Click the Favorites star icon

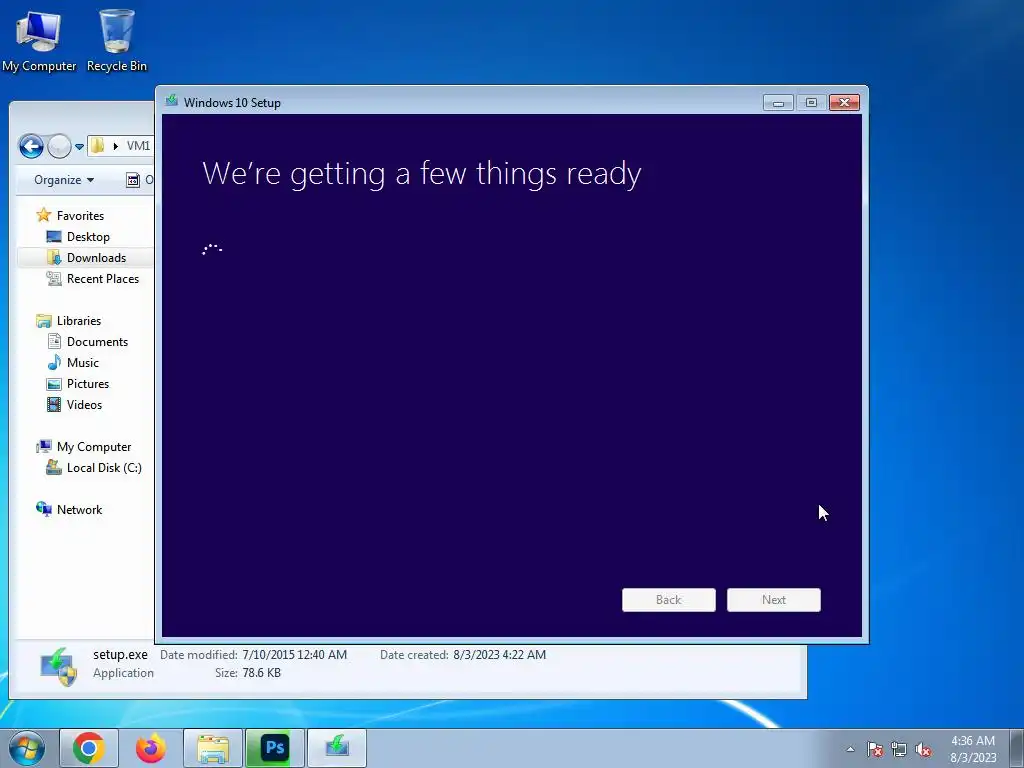click(44, 215)
